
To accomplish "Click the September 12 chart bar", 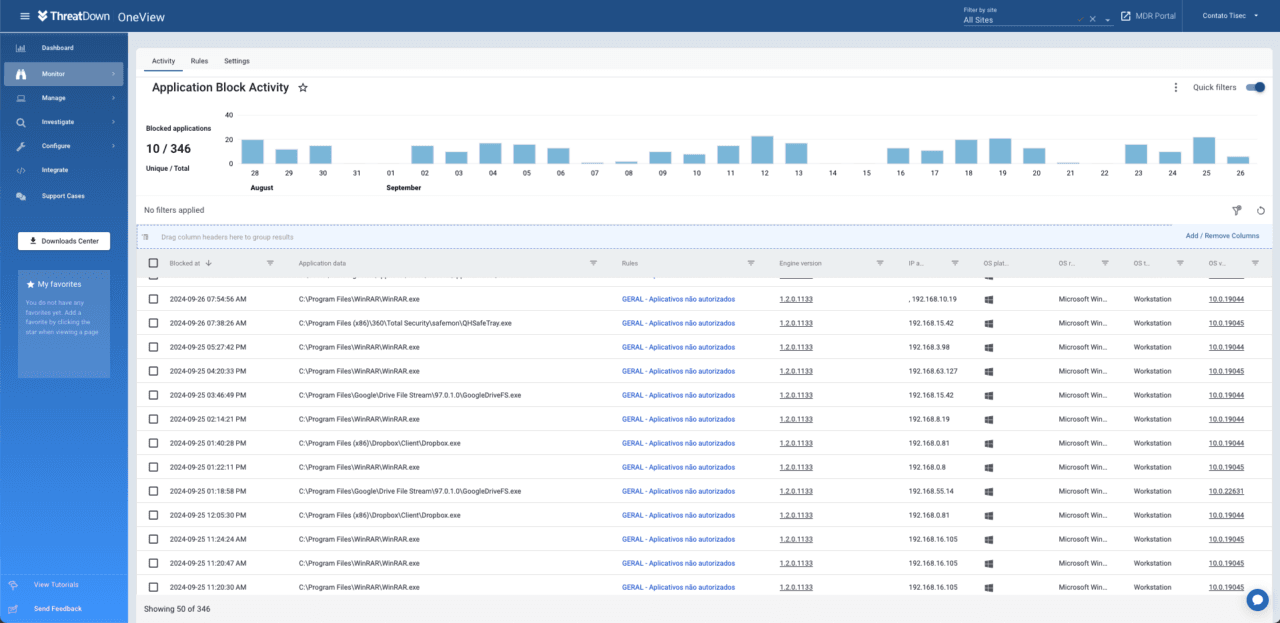I will (x=762, y=150).
